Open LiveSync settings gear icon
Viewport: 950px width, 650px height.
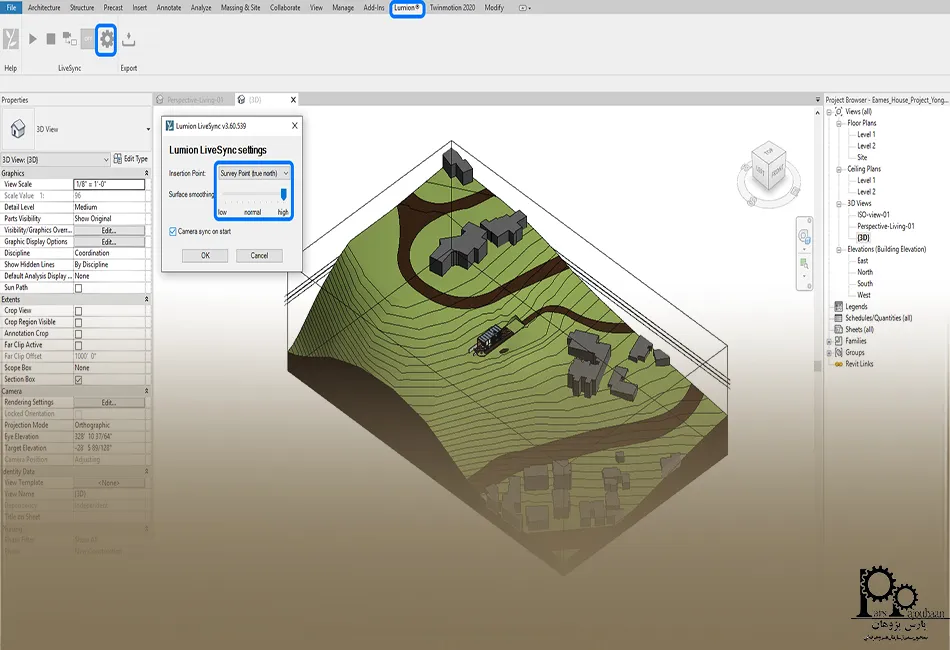(106, 39)
